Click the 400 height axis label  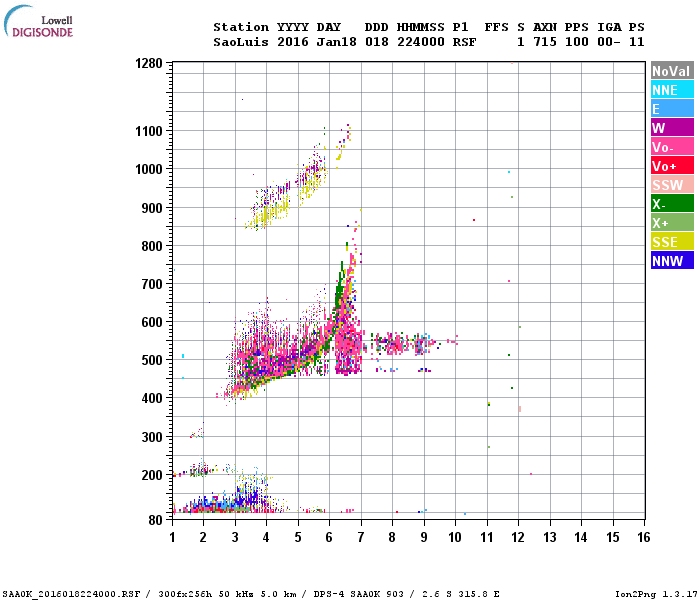(152, 398)
